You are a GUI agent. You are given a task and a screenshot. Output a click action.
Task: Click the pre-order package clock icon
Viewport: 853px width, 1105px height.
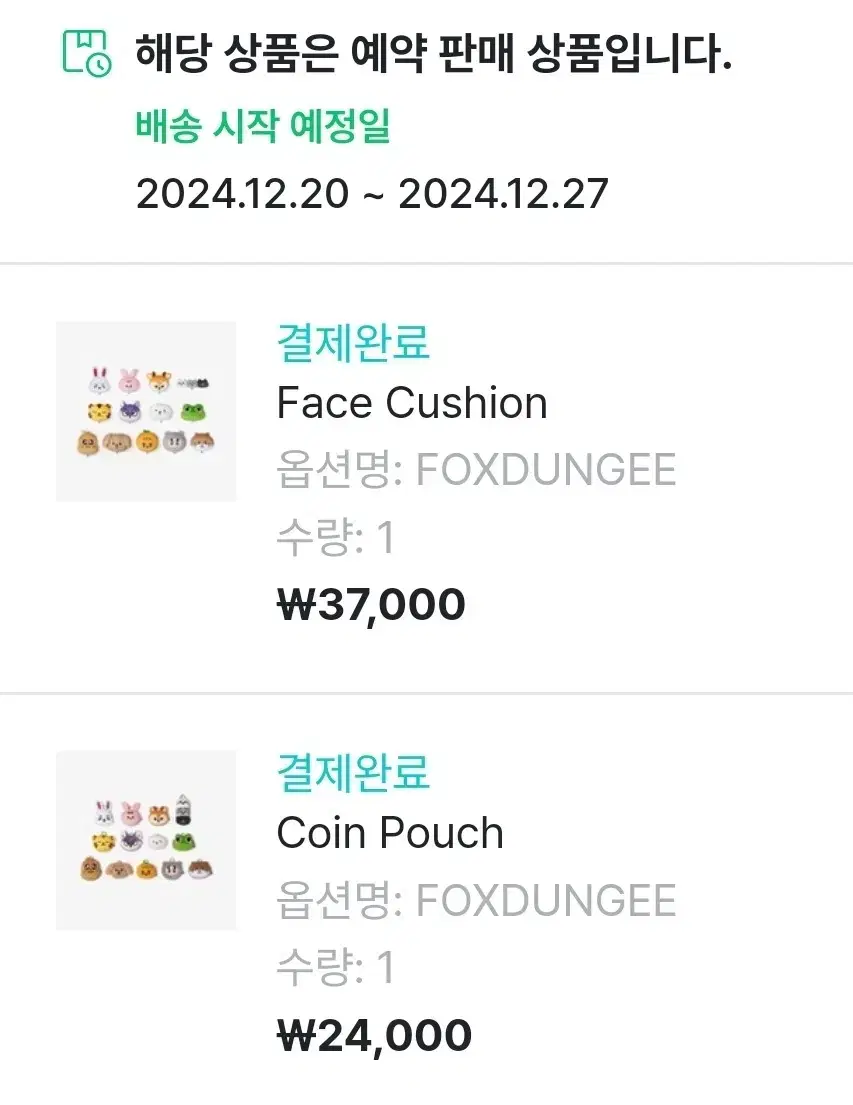click(87, 53)
